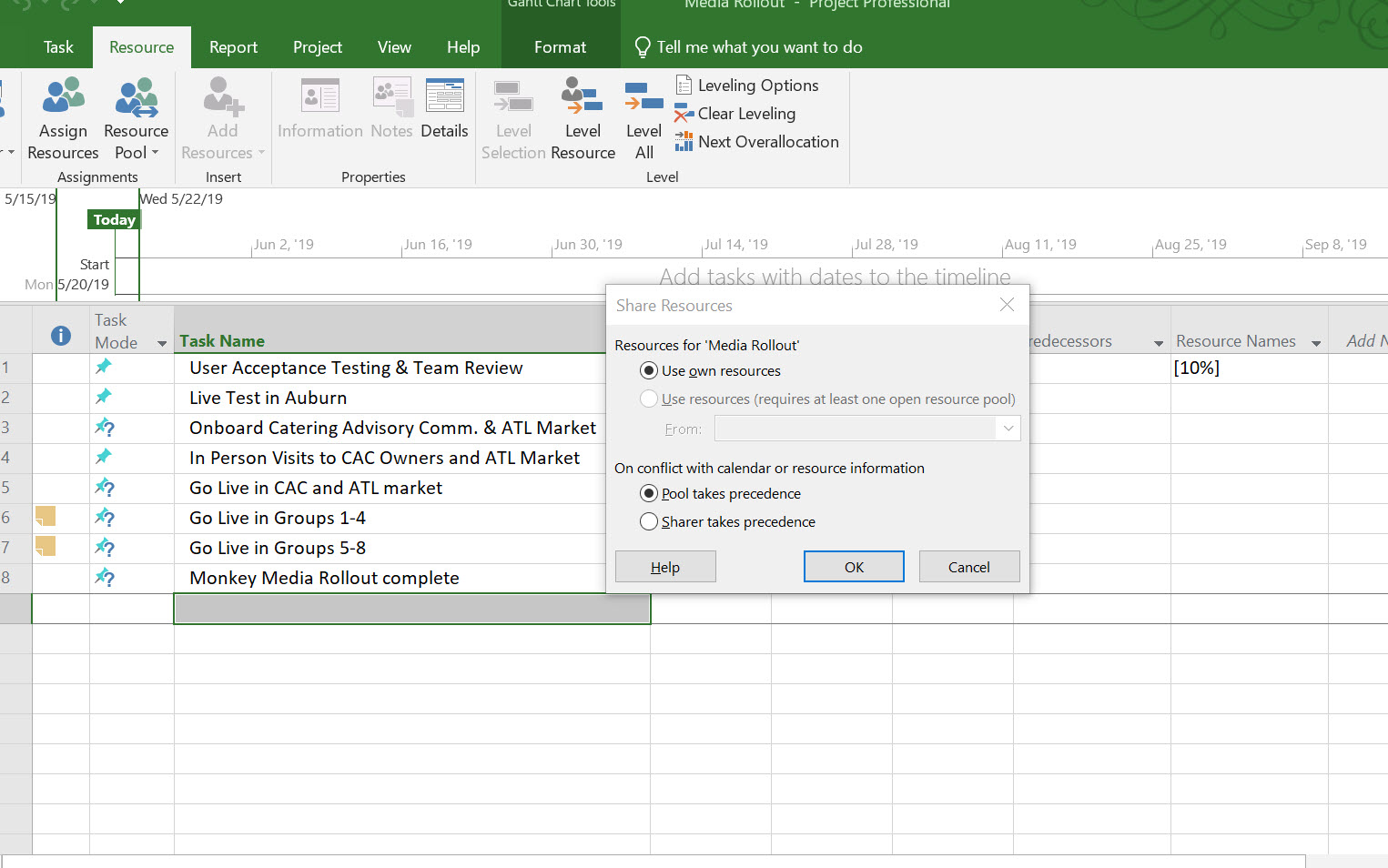Click the note indicator on row 7
The height and width of the screenshot is (868, 1388).
click(46, 547)
